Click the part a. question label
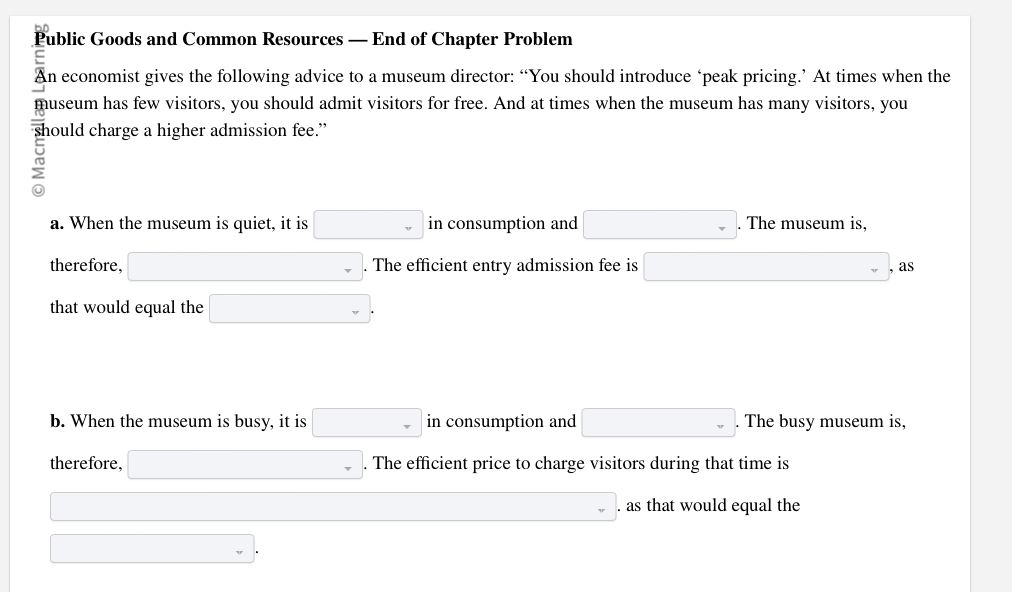This screenshot has height=592, width=1012. (56, 223)
